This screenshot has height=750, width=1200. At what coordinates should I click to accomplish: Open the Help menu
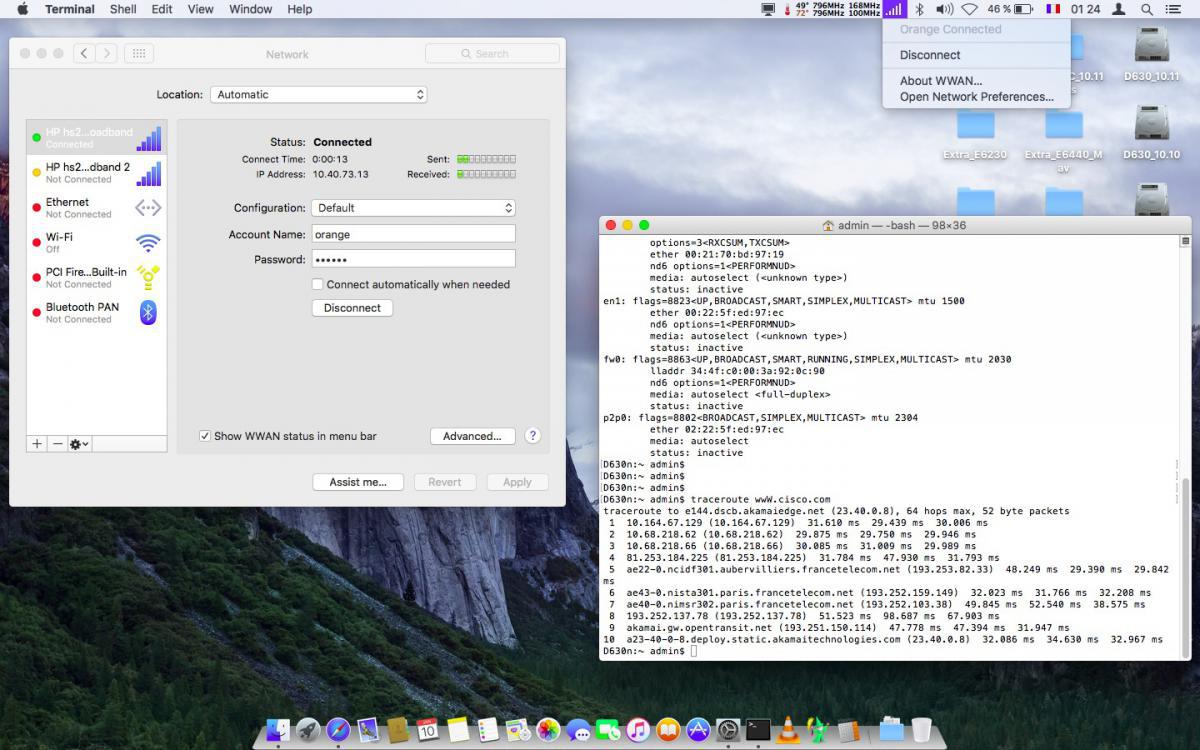click(300, 9)
